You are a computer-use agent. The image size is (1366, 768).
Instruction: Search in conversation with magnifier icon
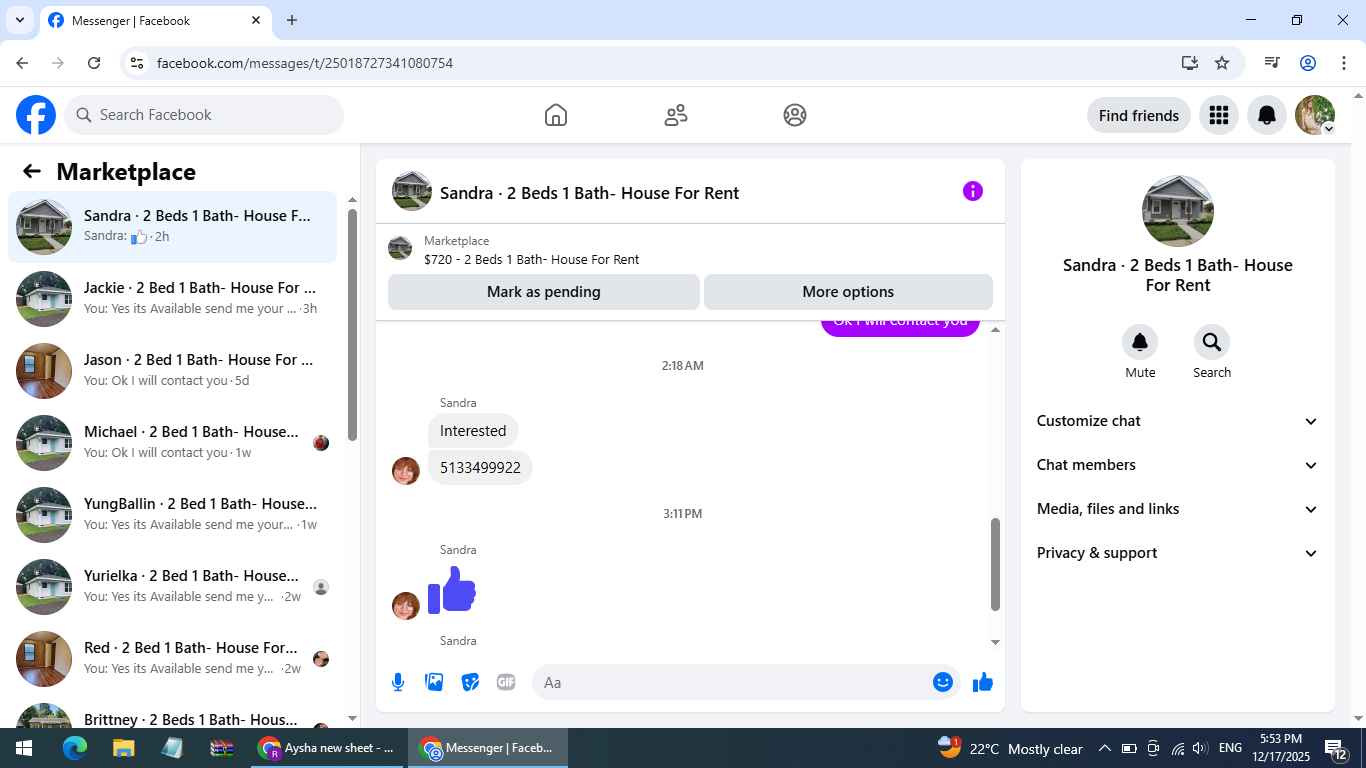tap(1212, 342)
